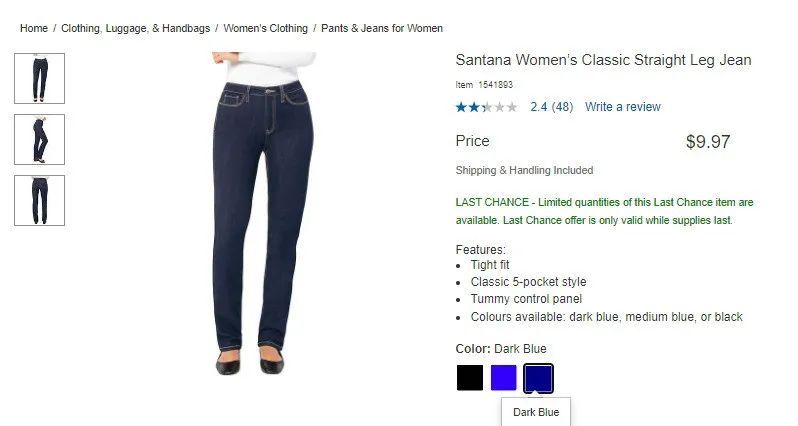Open Clothing, Luggage, & Handbags breadcrumb
The image size is (798, 426).
135,29
